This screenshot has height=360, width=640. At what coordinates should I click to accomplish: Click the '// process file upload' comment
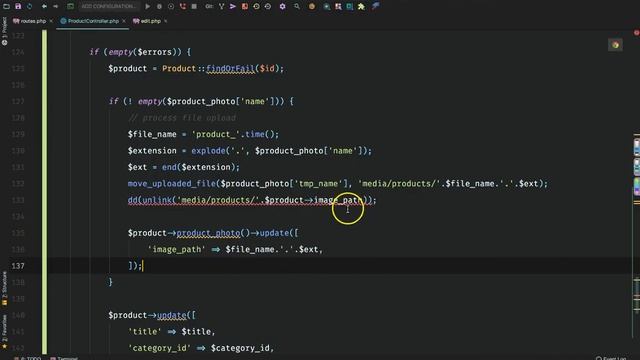pos(182,118)
